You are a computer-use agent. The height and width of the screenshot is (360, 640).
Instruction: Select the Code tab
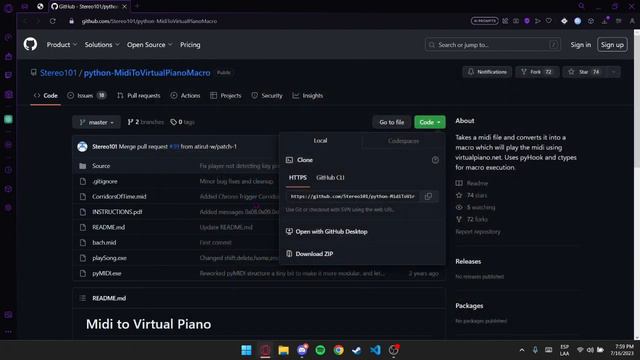[x=46, y=96]
